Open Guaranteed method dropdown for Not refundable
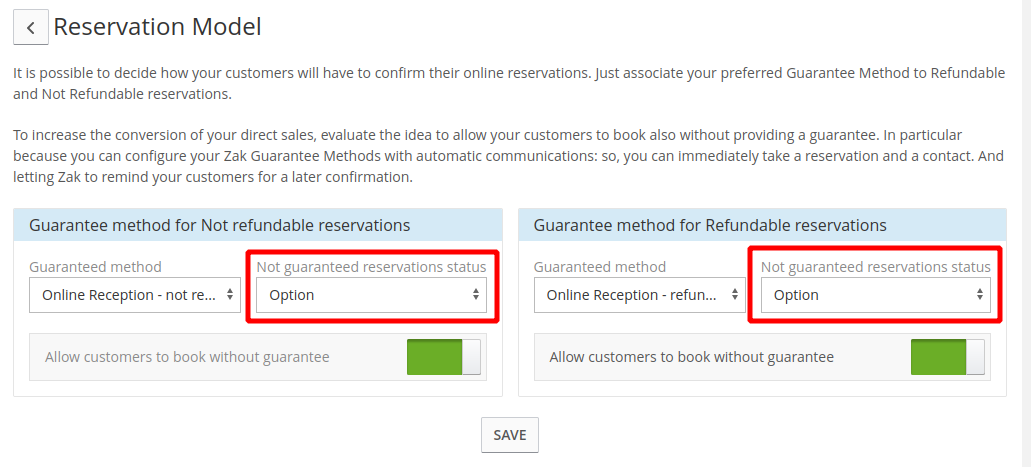1031x467 pixels. click(x=135, y=295)
